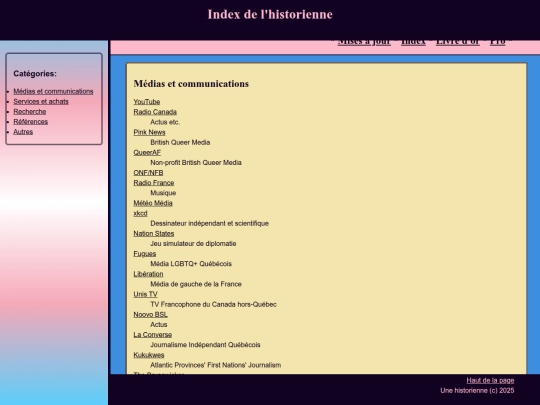The height and width of the screenshot is (405, 540).
Task: Open the Services et achats category
Action: 41,101
